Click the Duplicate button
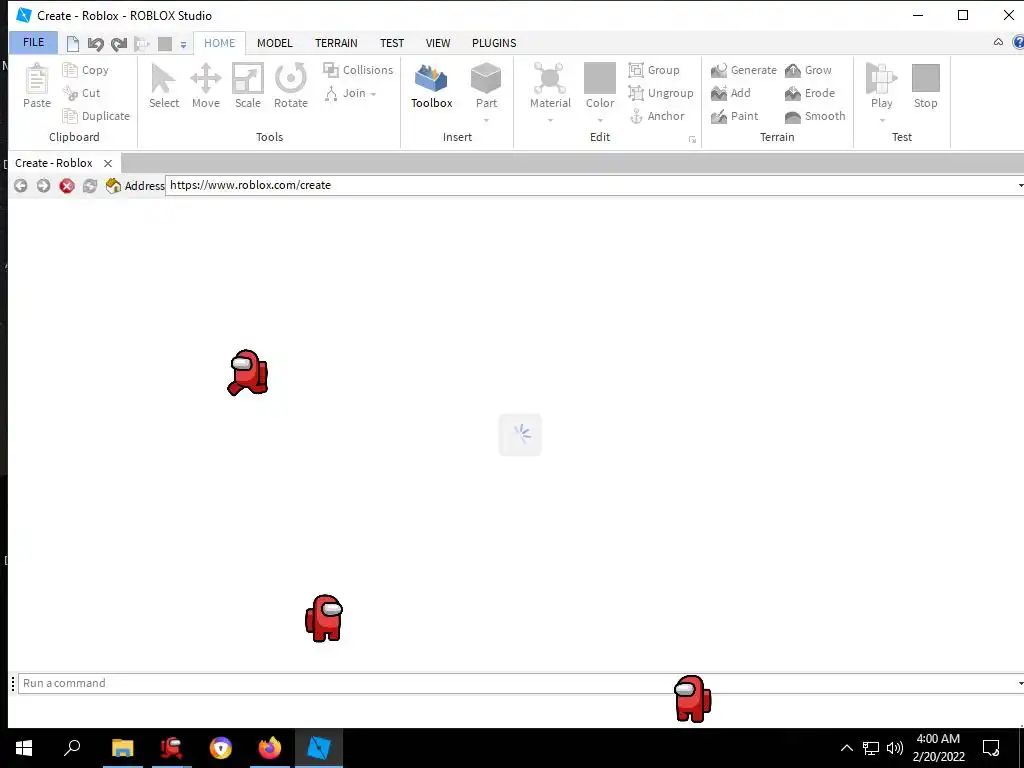1024x768 pixels. [96, 116]
